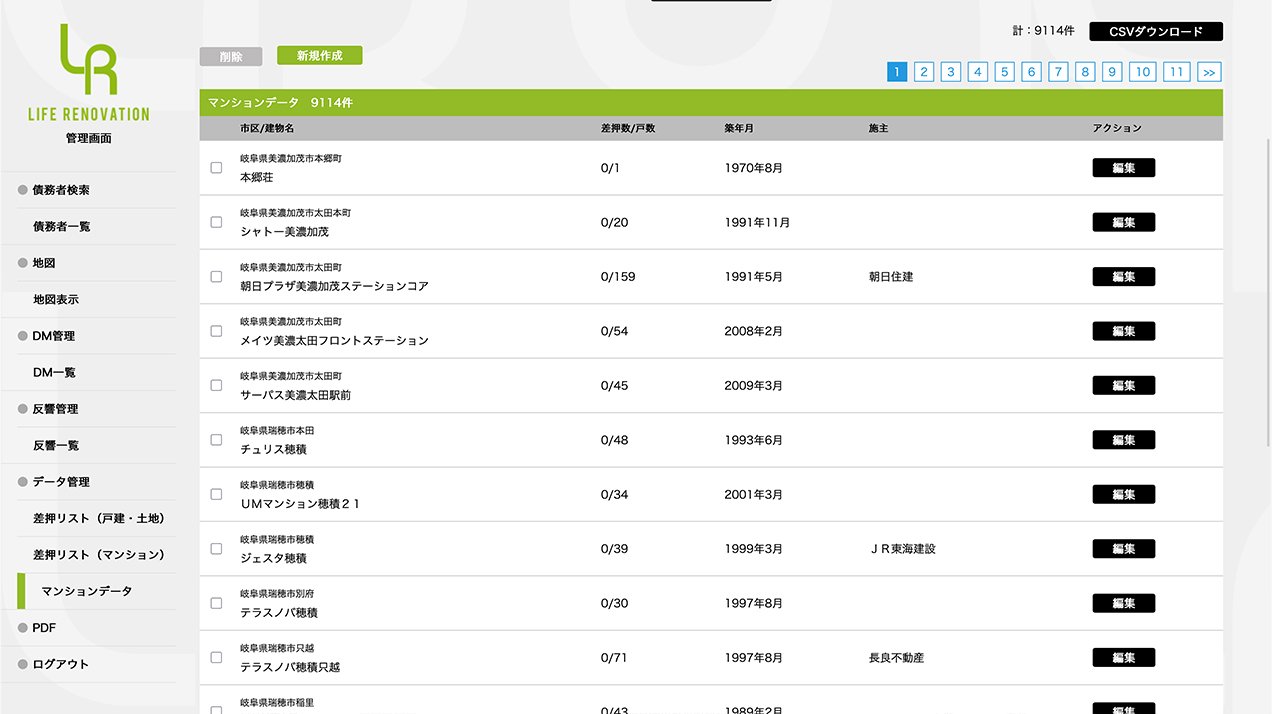Screen dimensions: 1272x714
Task: Click 編集 for サーパス美濃太田駅前
Action: click(x=1123, y=386)
